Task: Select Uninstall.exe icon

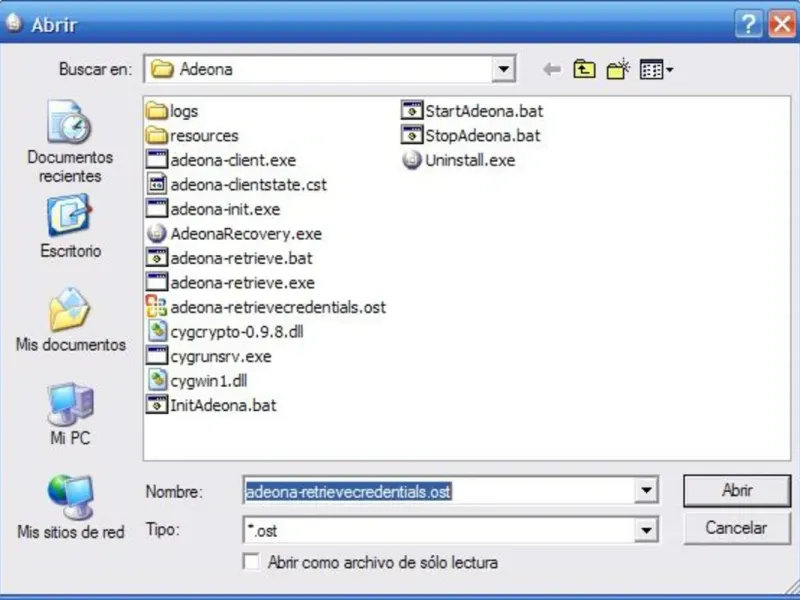Action: point(412,160)
